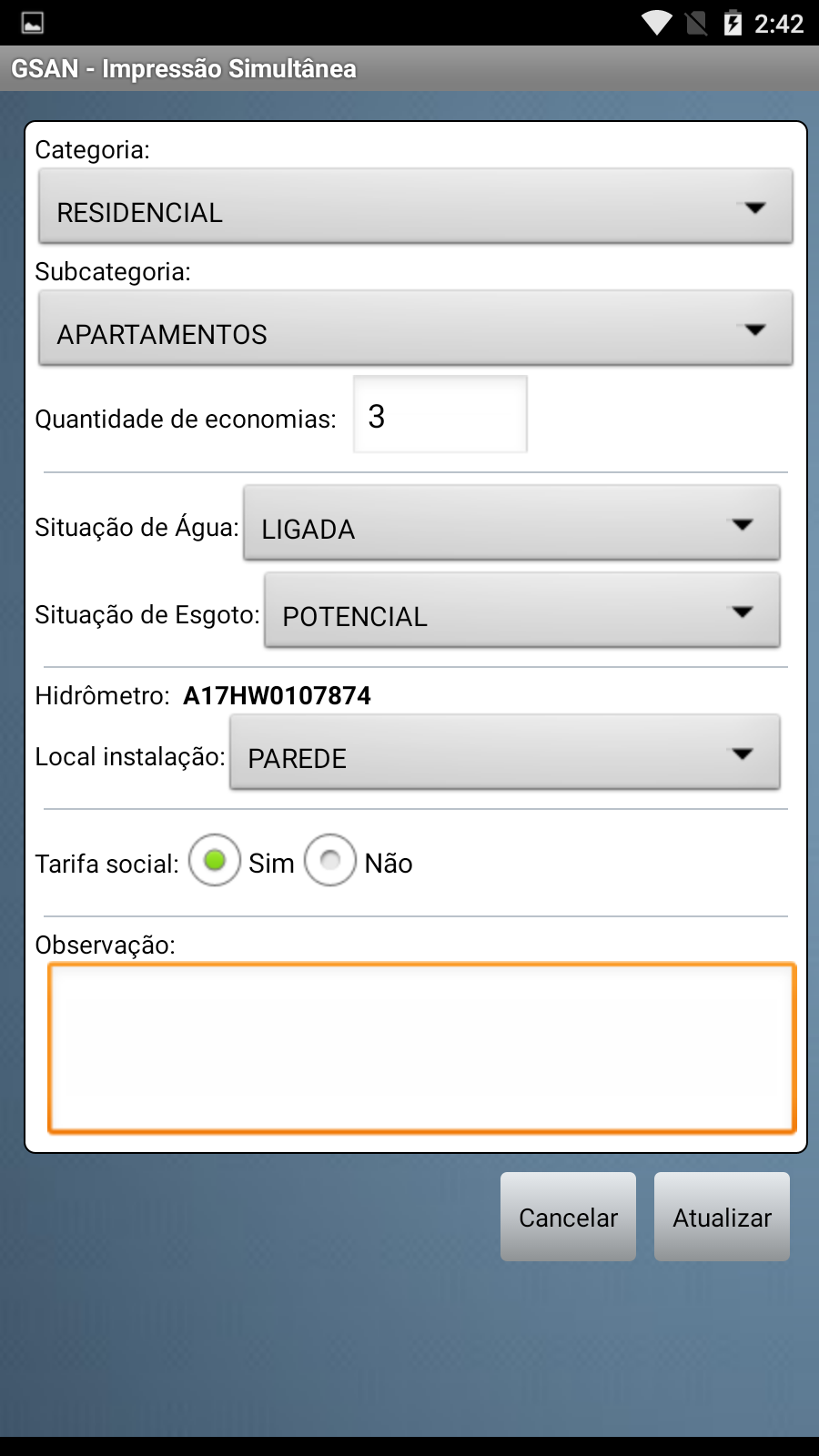Open the Situação de Água dropdown

coord(511,523)
